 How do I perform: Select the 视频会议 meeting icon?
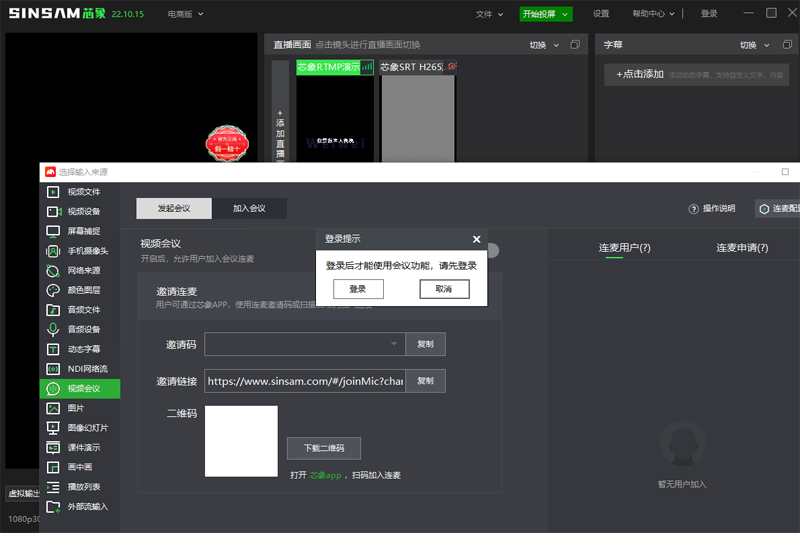(53, 389)
